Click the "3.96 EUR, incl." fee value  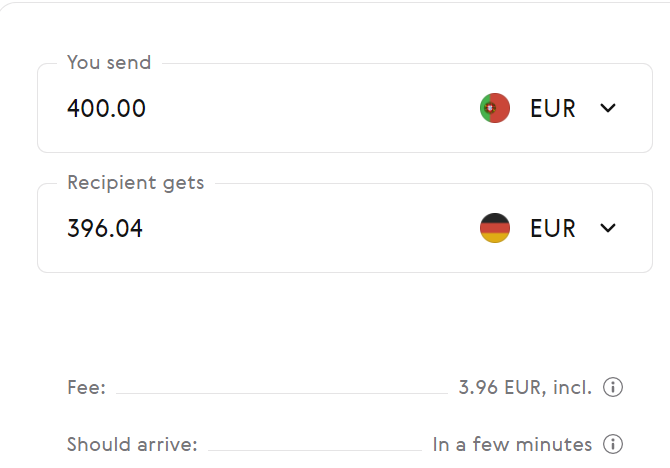coord(525,387)
